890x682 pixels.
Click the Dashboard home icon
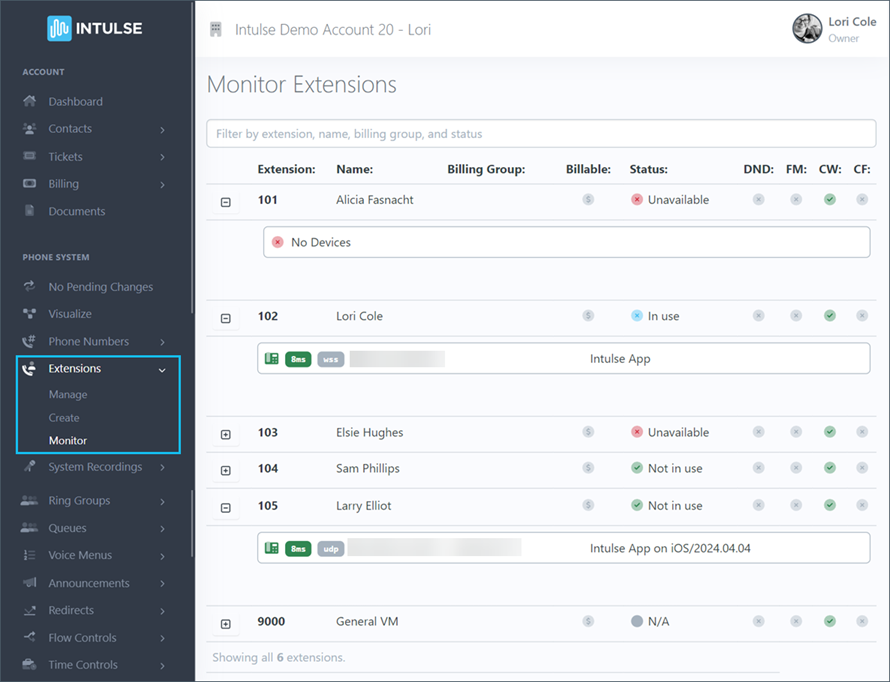pyautogui.click(x=30, y=101)
